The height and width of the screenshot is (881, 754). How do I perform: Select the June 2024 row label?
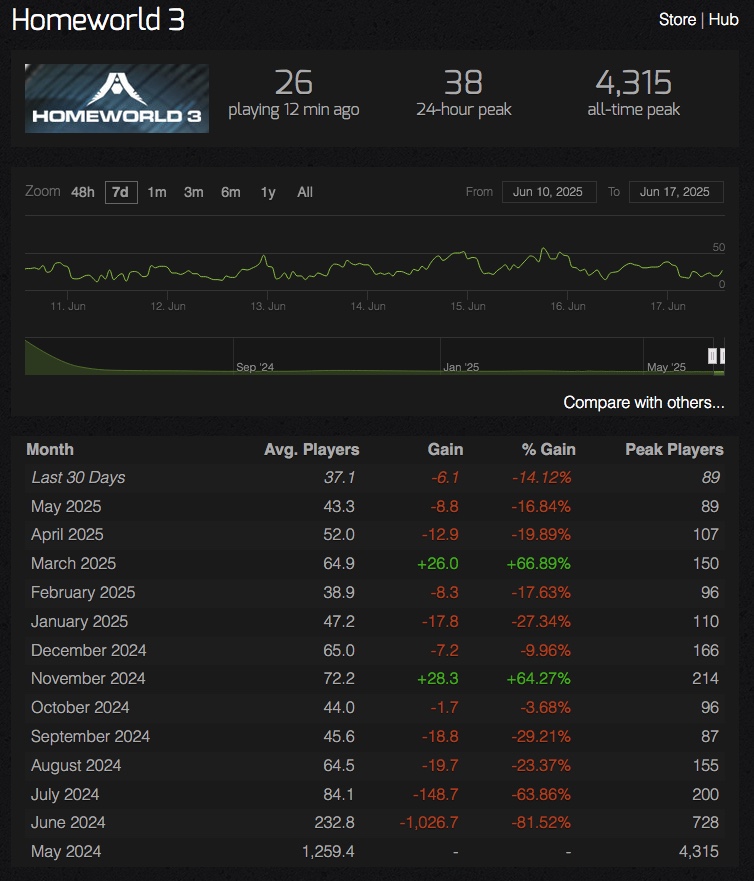click(68, 823)
